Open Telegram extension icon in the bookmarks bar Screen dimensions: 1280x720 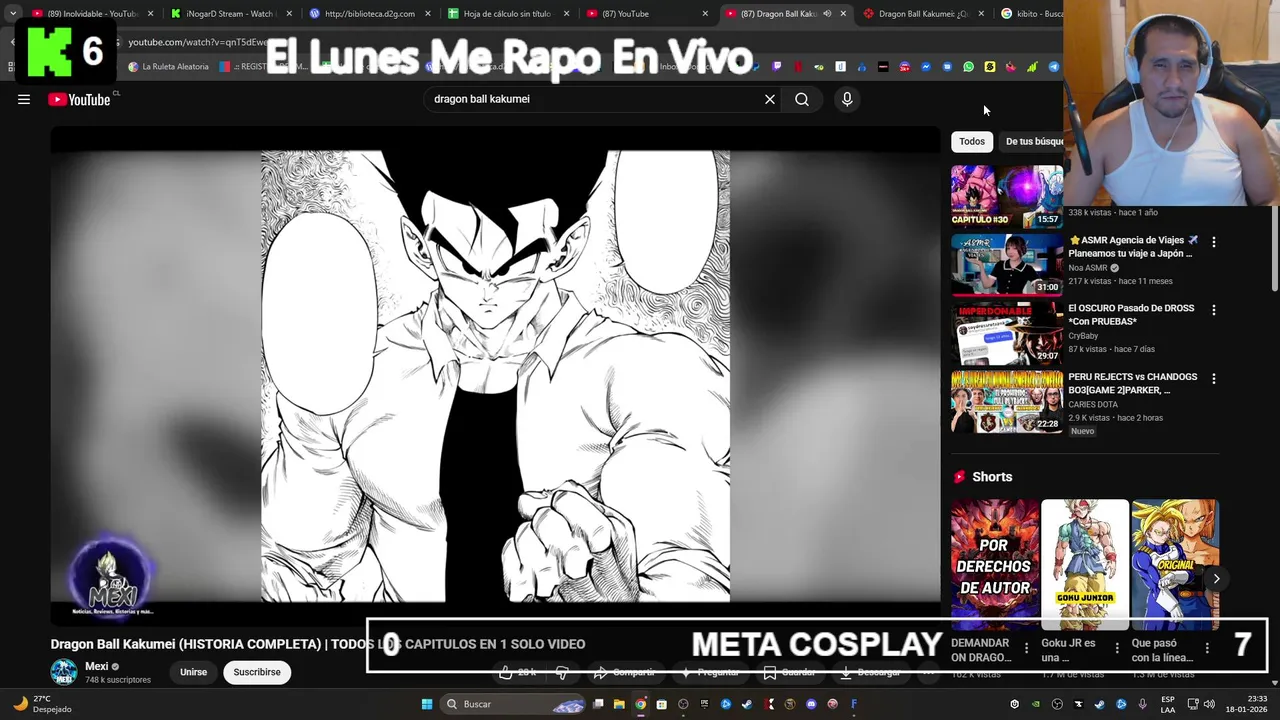(x=1053, y=67)
